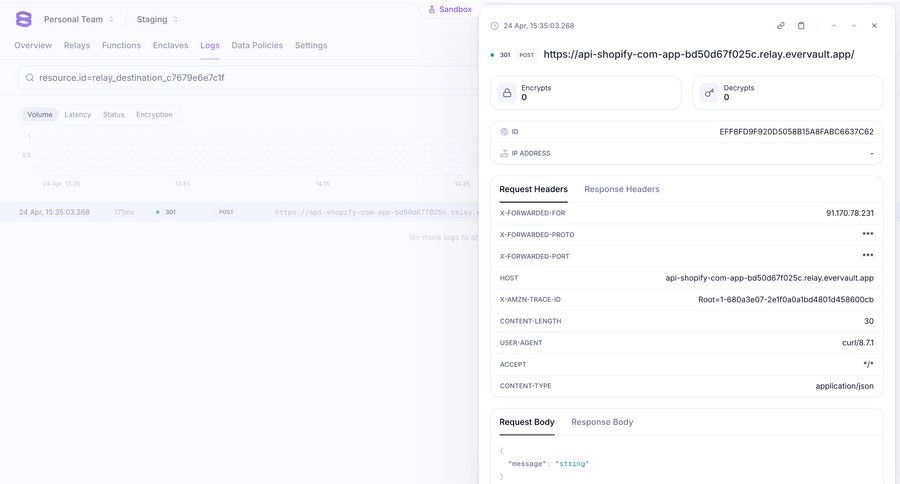Viewport: 900px width, 484px height.
Task: Reveal hidden X-FORWARDED-PROTO value dots
Action: pos(868,234)
